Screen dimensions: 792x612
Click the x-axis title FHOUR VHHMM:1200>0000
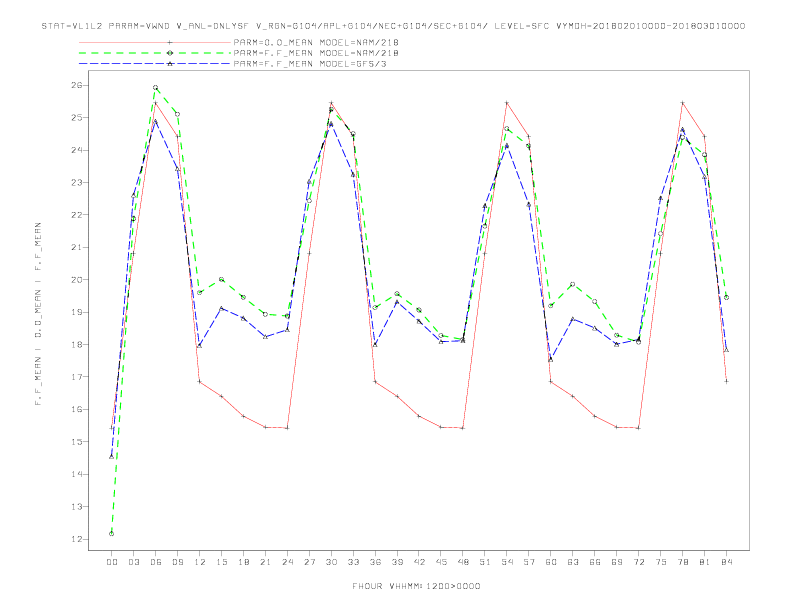416,586
